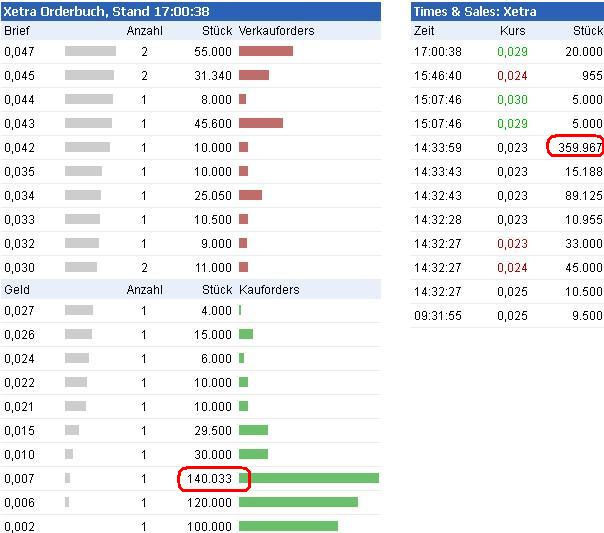Click quantity 100.000
This screenshot has width=604, height=533.
209,526
